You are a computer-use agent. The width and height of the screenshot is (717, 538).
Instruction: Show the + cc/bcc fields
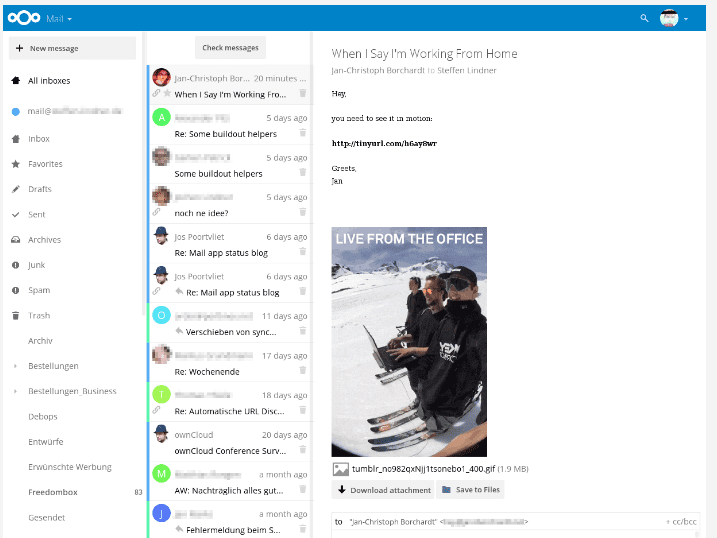[681, 522]
